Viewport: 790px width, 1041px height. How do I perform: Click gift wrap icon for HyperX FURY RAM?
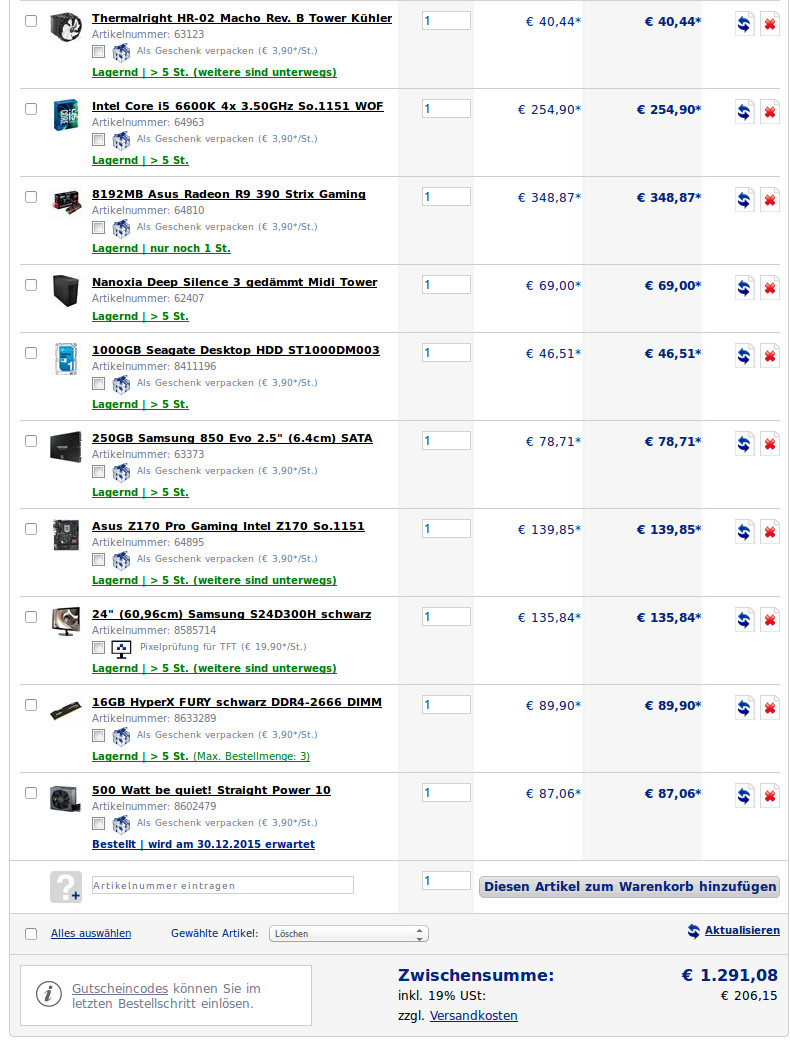click(x=121, y=736)
